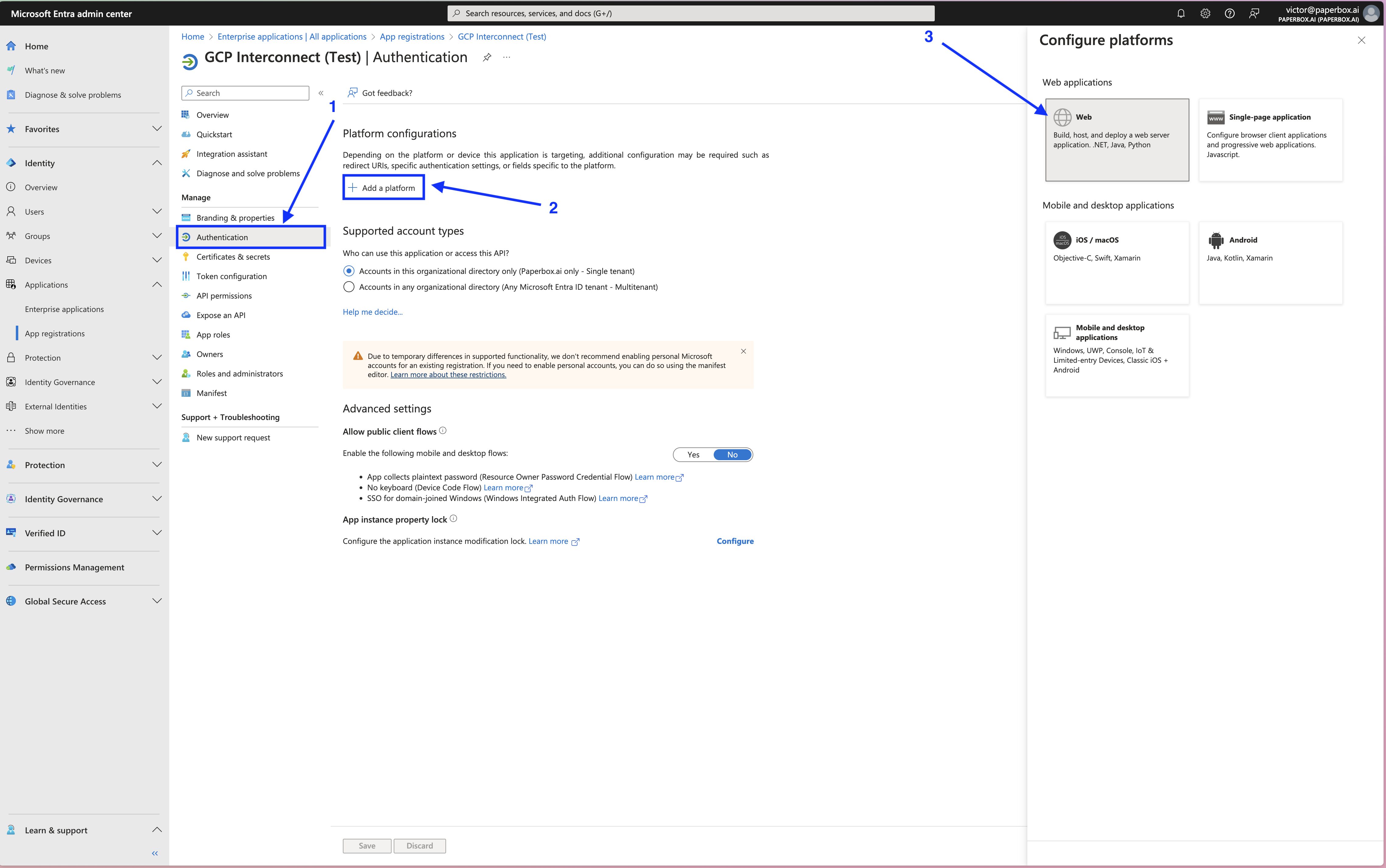Click the Add a platform button
This screenshot has height=868, width=1386.
383,187
